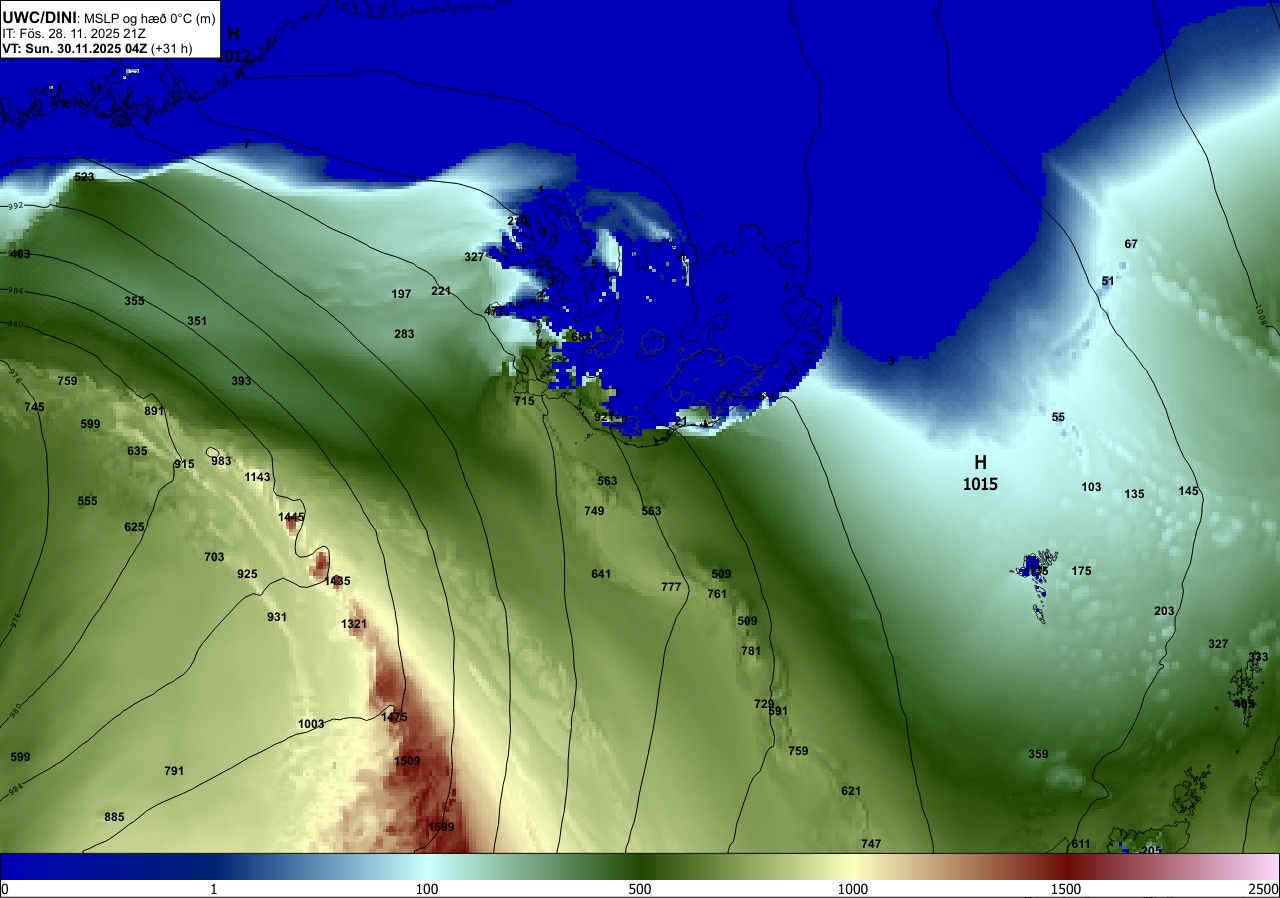Select the map value '791'
This screenshot has height=898, width=1280.
pyautogui.click(x=174, y=771)
